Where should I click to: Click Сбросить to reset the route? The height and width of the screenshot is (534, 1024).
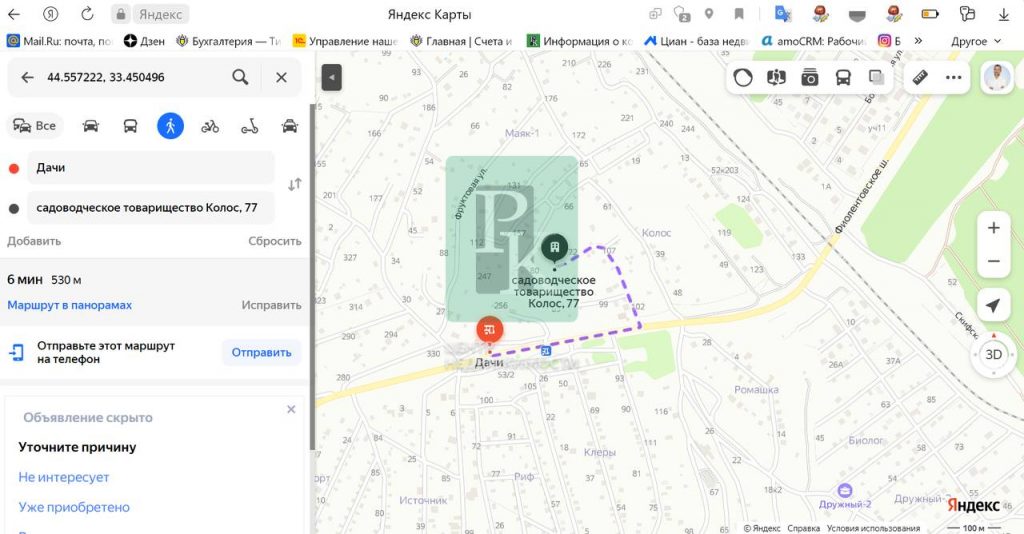coord(275,241)
